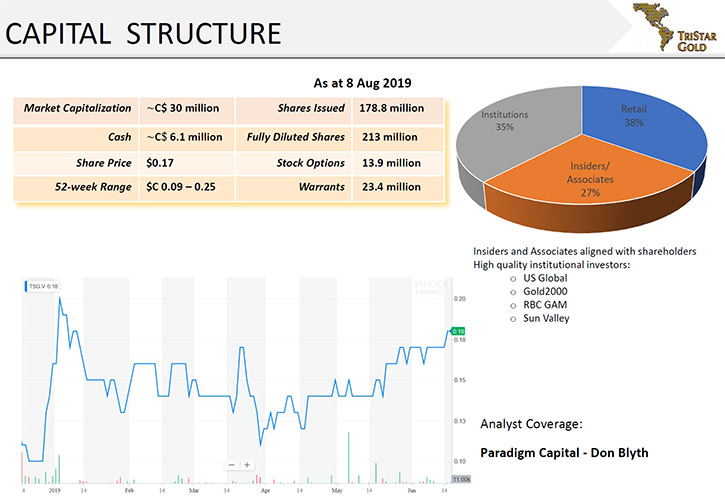The height and width of the screenshot is (499, 725).
Task: Click the 0.10 price axis label
Action: click(x=459, y=461)
